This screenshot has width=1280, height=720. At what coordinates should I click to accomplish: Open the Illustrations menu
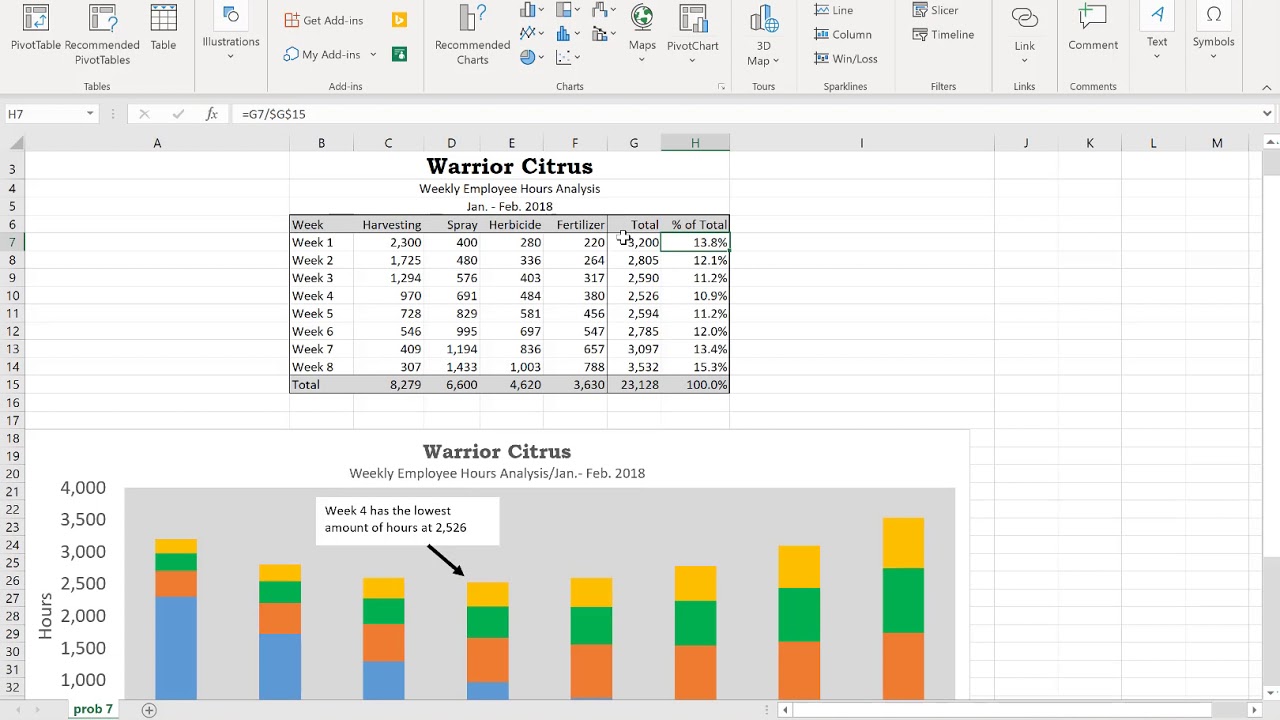(x=231, y=32)
